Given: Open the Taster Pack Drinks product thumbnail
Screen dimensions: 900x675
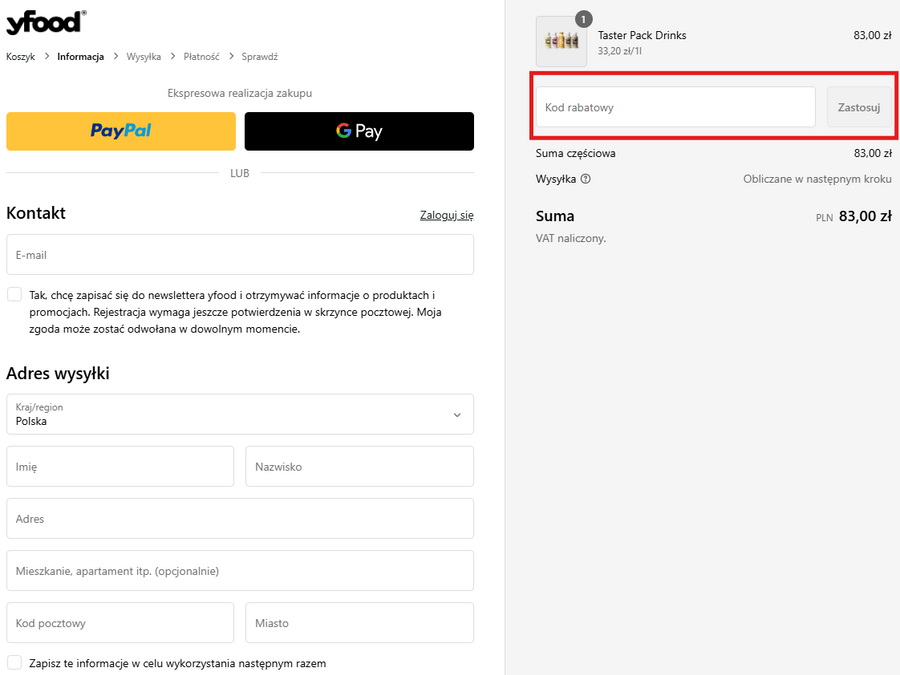Looking at the screenshot, I should click(x=561, y=42).
